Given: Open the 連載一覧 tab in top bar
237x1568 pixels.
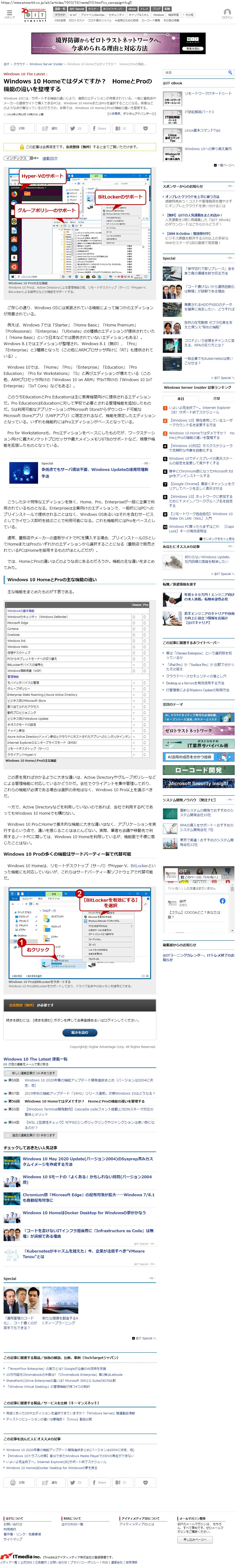Looking at the screenshot, I should click(60, 9).
